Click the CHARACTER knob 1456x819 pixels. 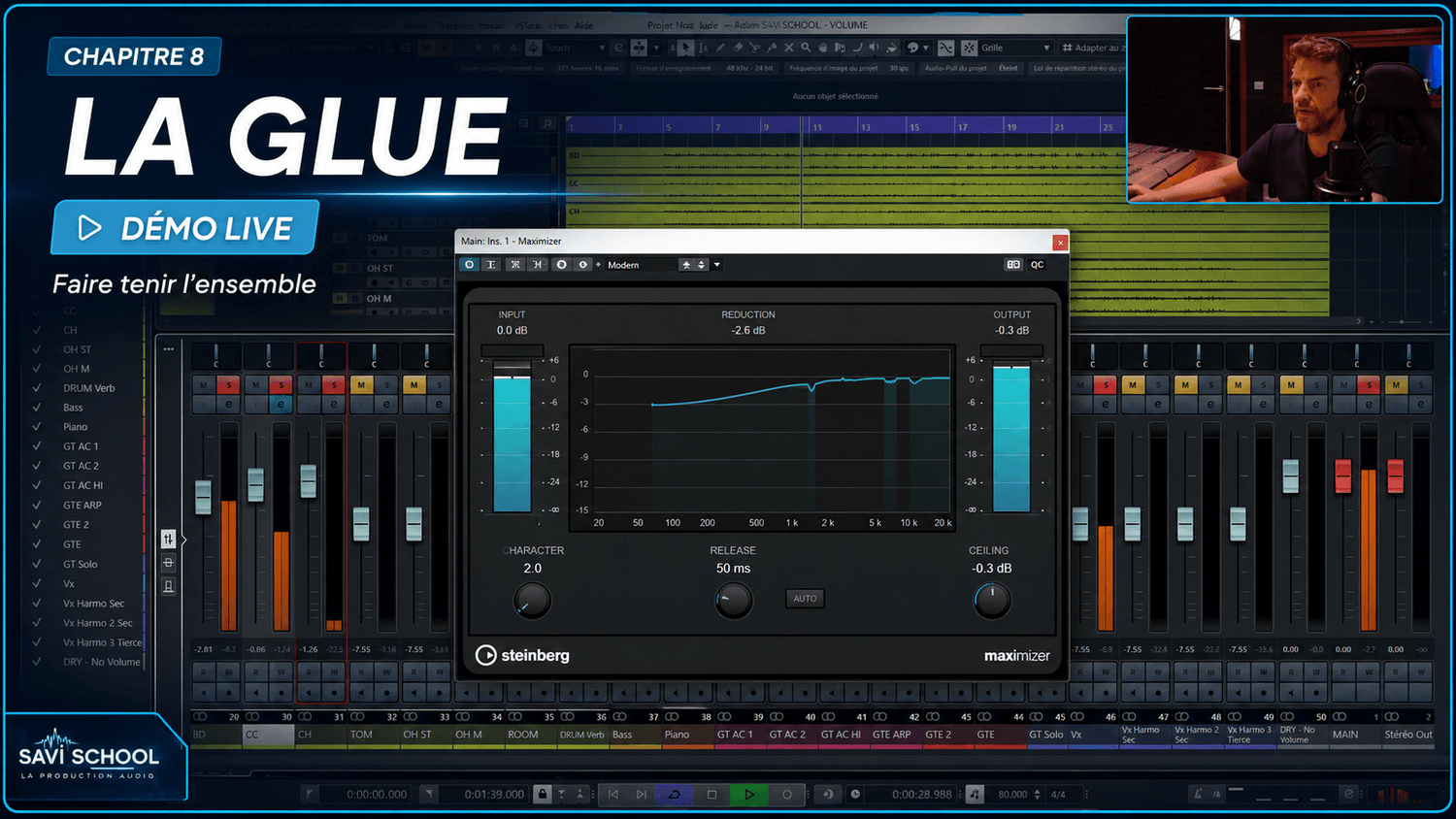pyautogui.click(x=532, y=602)
